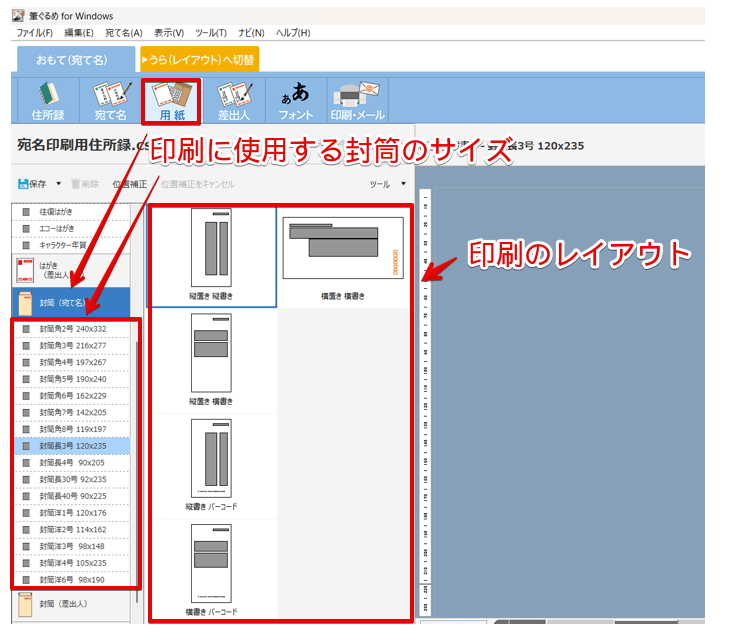Open the 用紙 paper selection tool
756x628 pixels.
pos(172,100)
